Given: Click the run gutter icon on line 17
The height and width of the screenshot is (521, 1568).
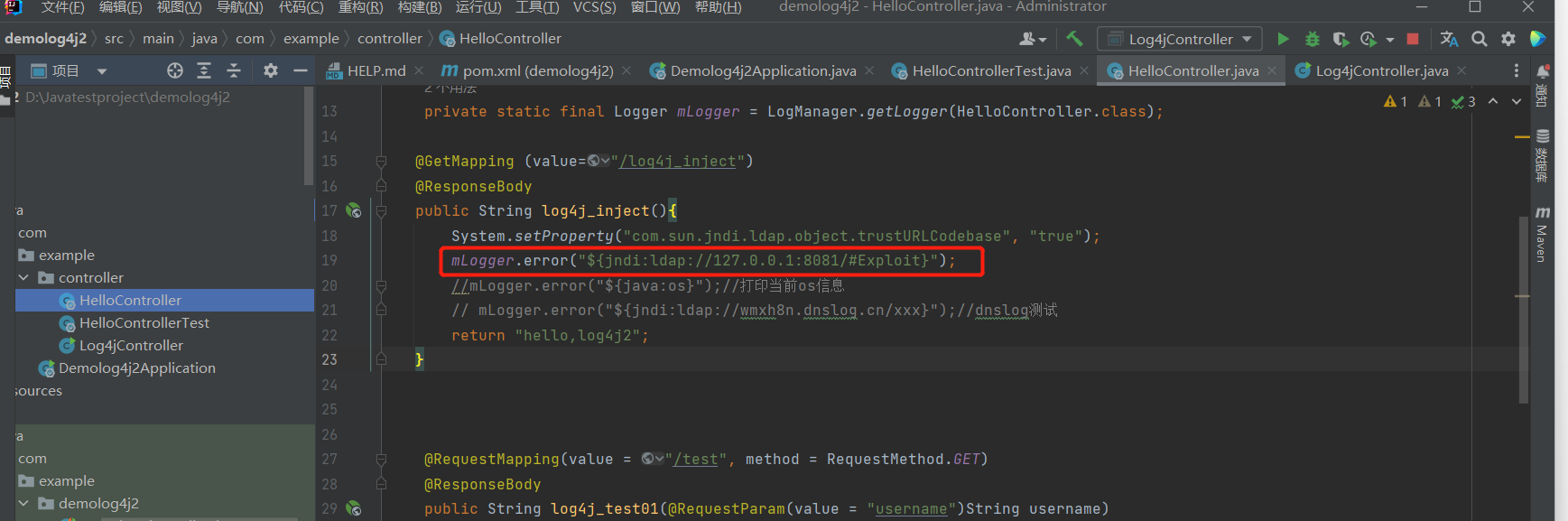Looking at the screenshot, I should pyautogui.click(x=354, y=210).
